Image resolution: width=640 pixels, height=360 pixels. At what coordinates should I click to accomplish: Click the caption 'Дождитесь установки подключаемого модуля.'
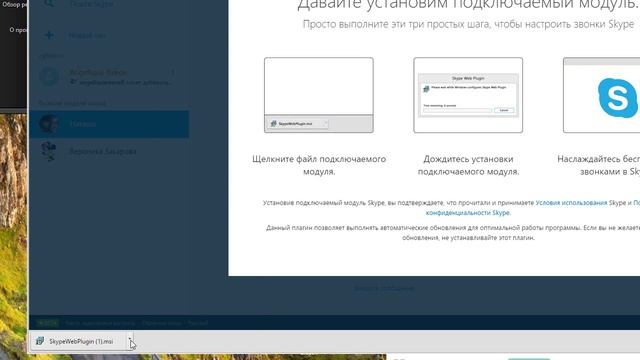(x=468, y=165)
